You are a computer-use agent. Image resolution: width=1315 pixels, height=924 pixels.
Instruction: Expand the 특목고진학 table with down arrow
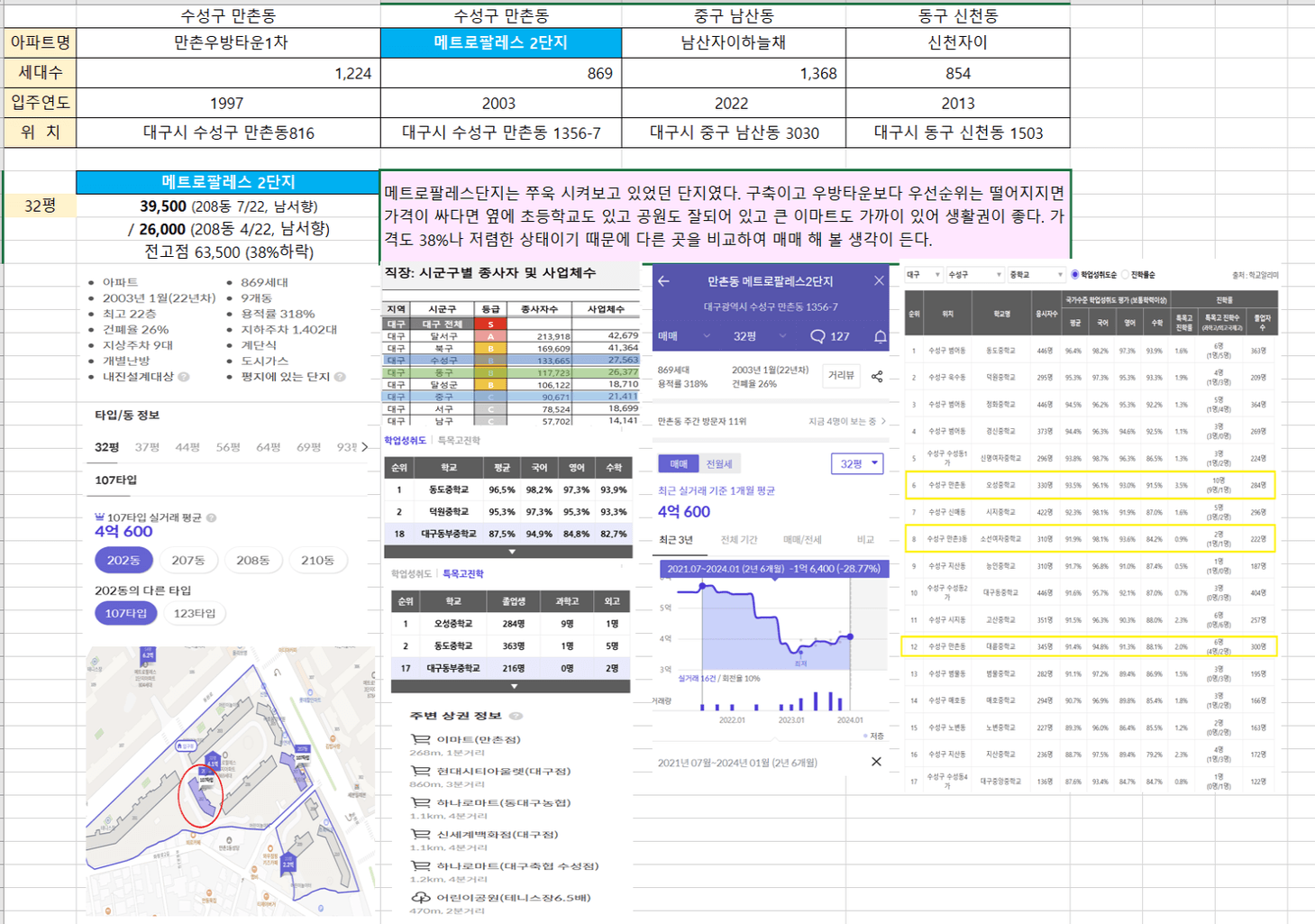(514, 686)
